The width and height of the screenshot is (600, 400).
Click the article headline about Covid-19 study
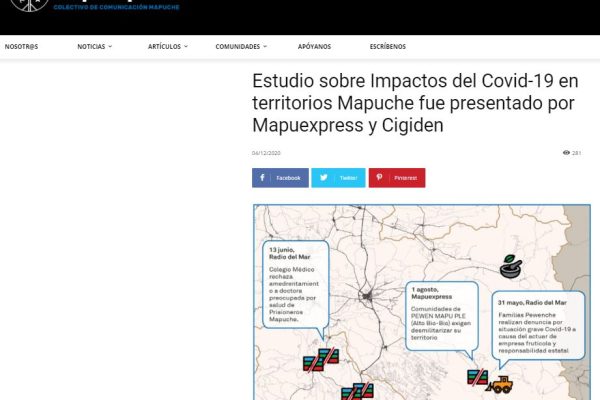415,103
